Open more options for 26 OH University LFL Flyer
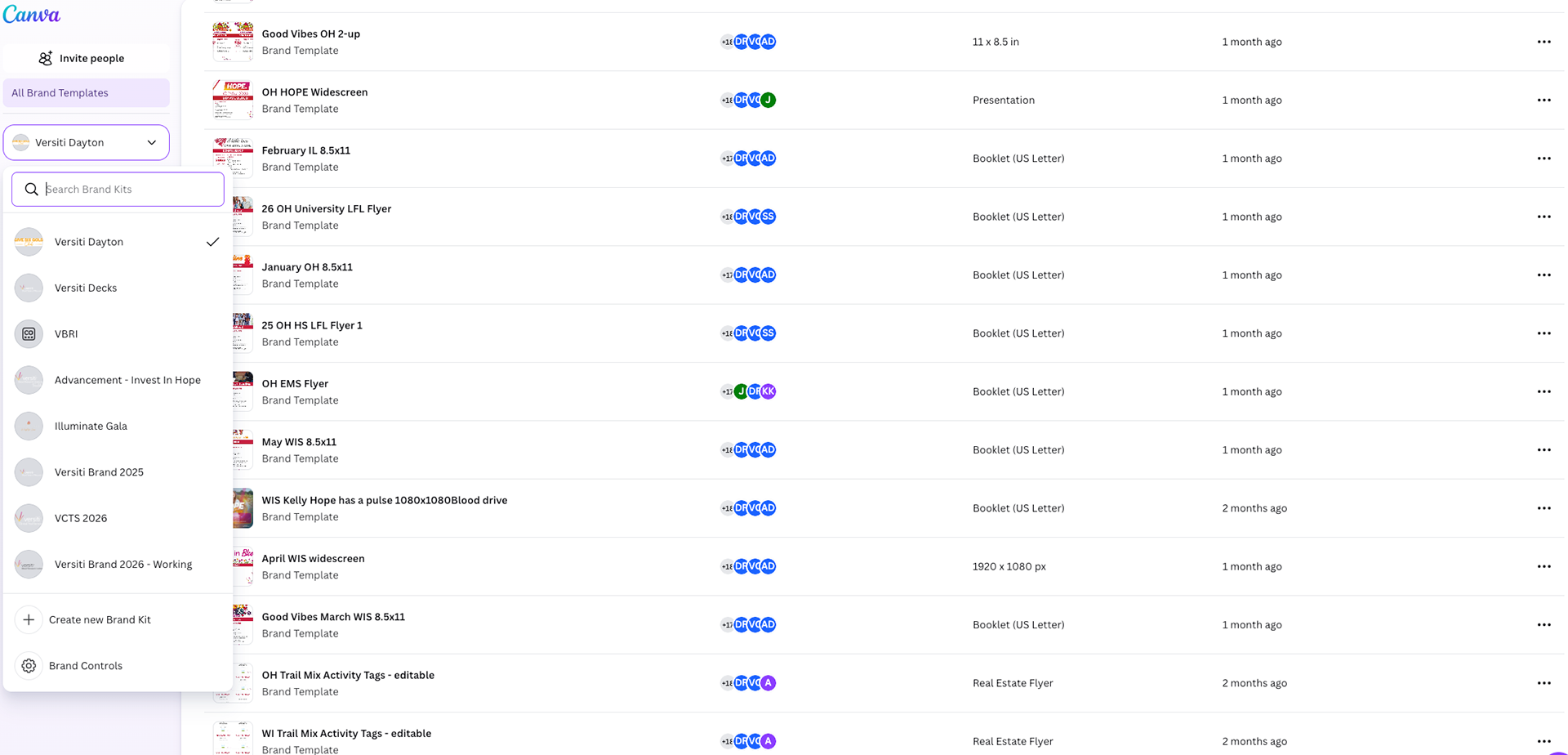The image size is (1568, 755). [x=1543, y=217]
